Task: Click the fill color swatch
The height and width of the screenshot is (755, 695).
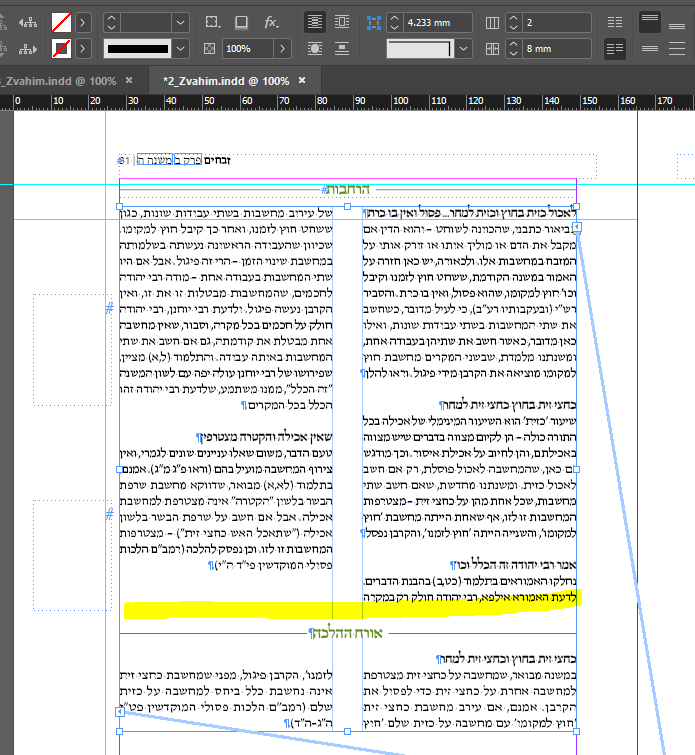Action: [62, 21]
